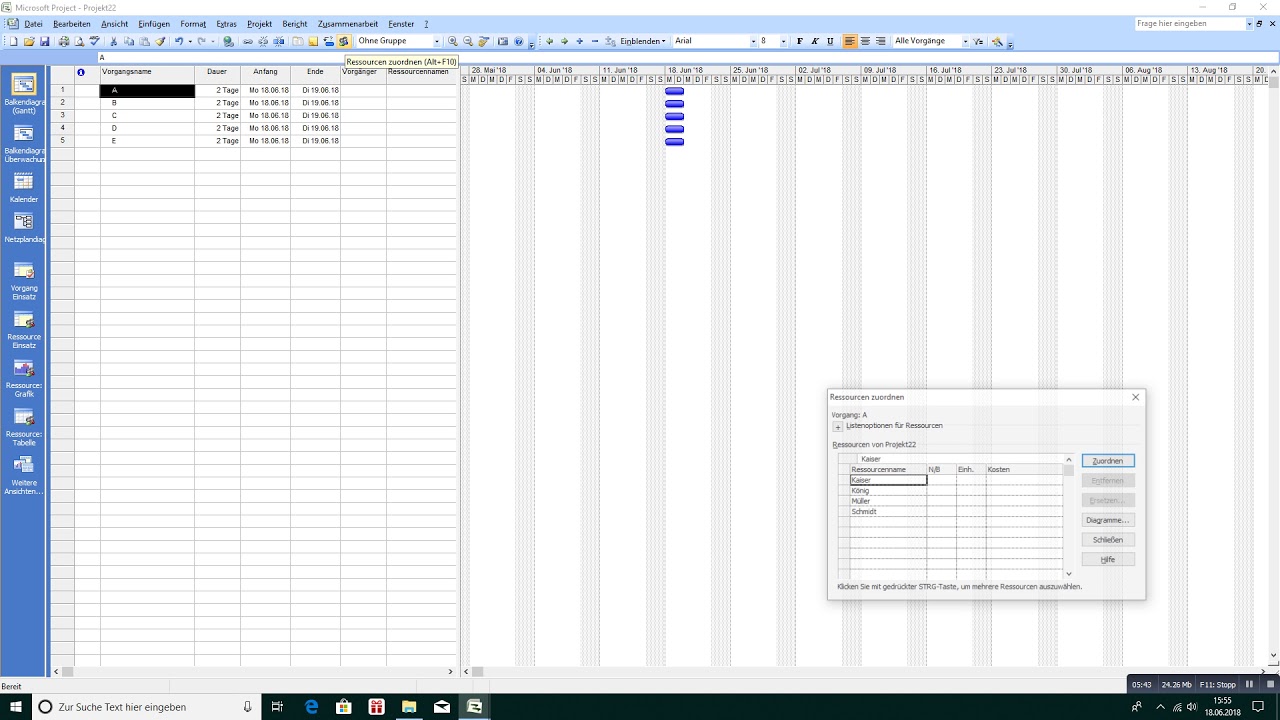
Task: Select task row C in Vorgangsname column
Action: point(147,116)
